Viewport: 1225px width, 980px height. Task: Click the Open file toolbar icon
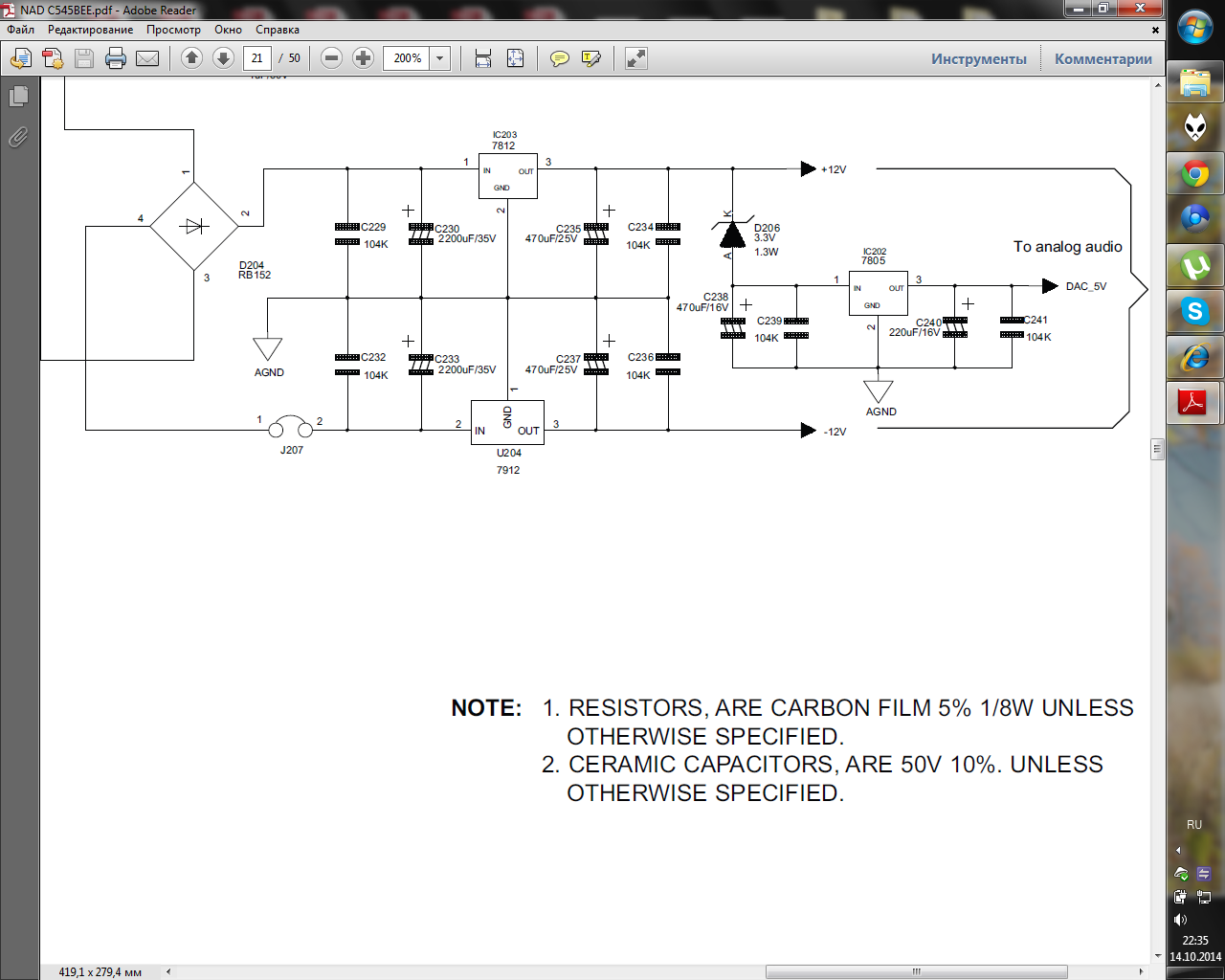(x=21, y=58)
